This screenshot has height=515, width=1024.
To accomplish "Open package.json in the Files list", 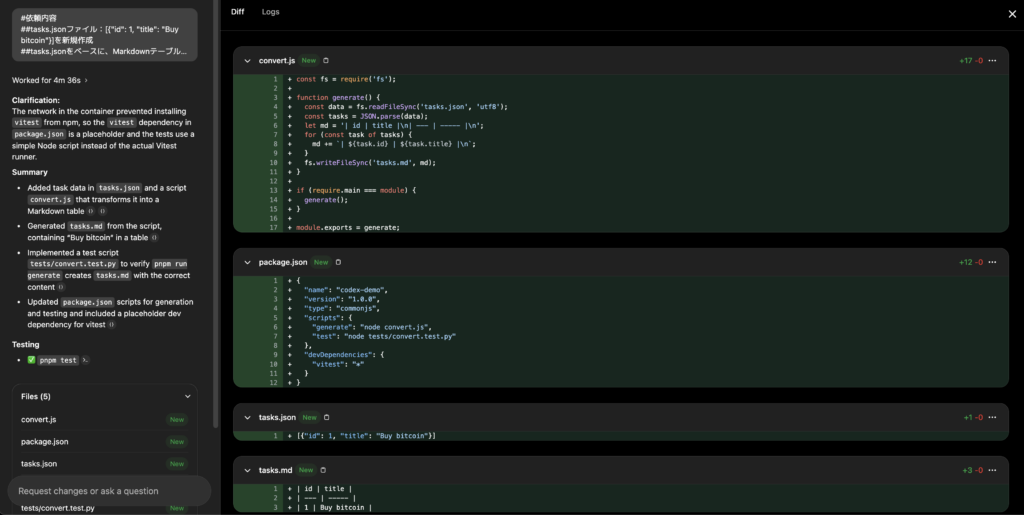I will (x=104, y=442).
